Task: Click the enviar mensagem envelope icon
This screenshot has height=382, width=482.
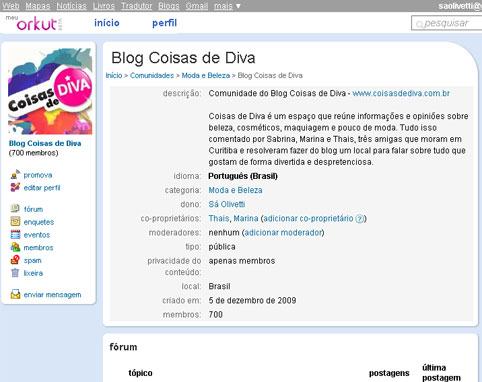Action: coord(15,294)
